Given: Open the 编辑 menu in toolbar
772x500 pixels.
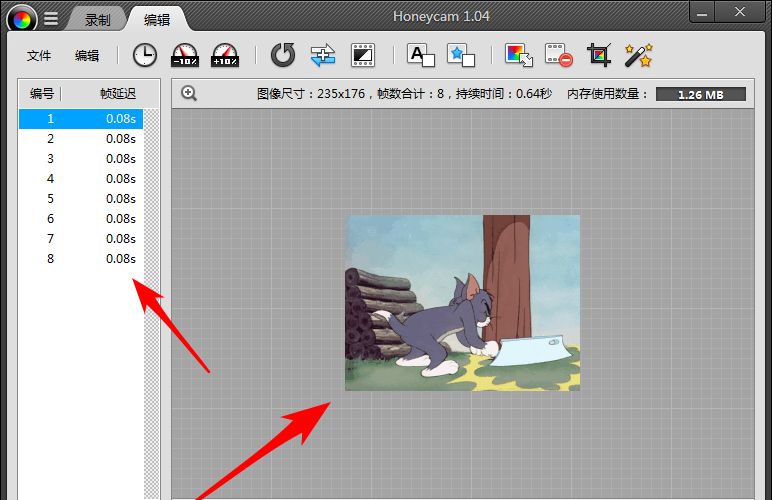Looking at the screenshot, I should point(87,56).
